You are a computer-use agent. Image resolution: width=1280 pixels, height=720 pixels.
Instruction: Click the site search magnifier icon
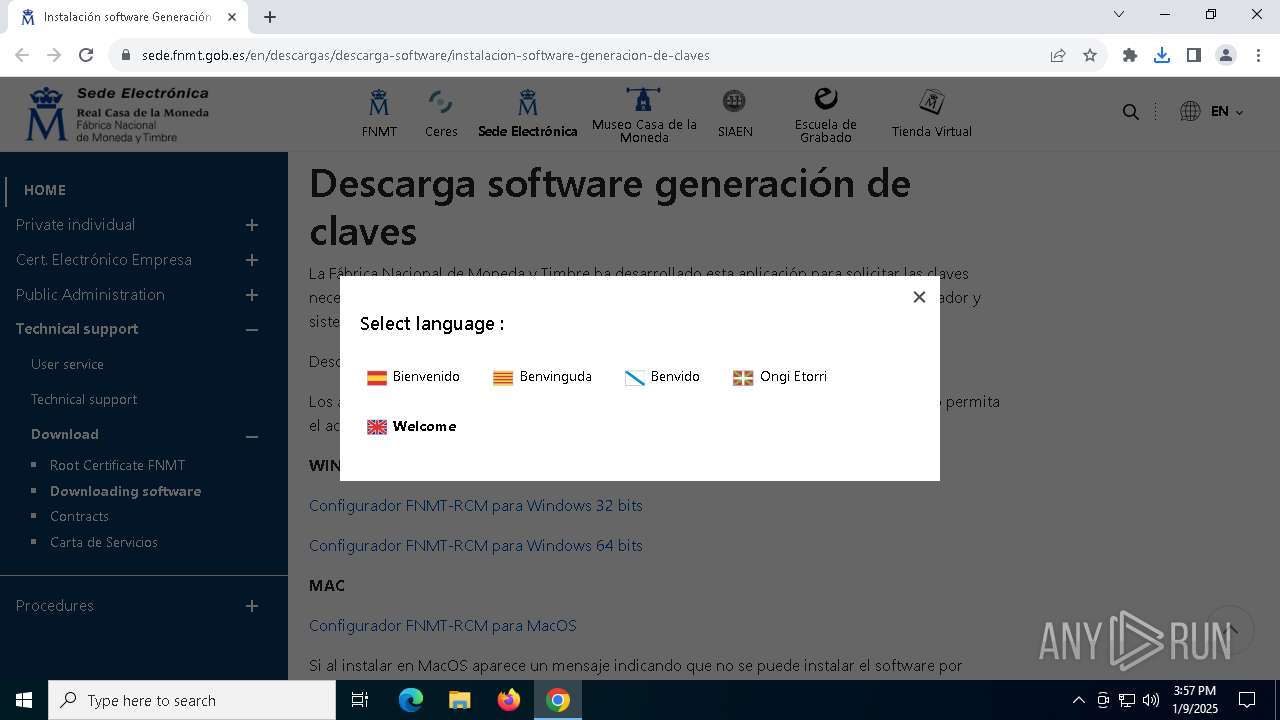point(1131,112)
